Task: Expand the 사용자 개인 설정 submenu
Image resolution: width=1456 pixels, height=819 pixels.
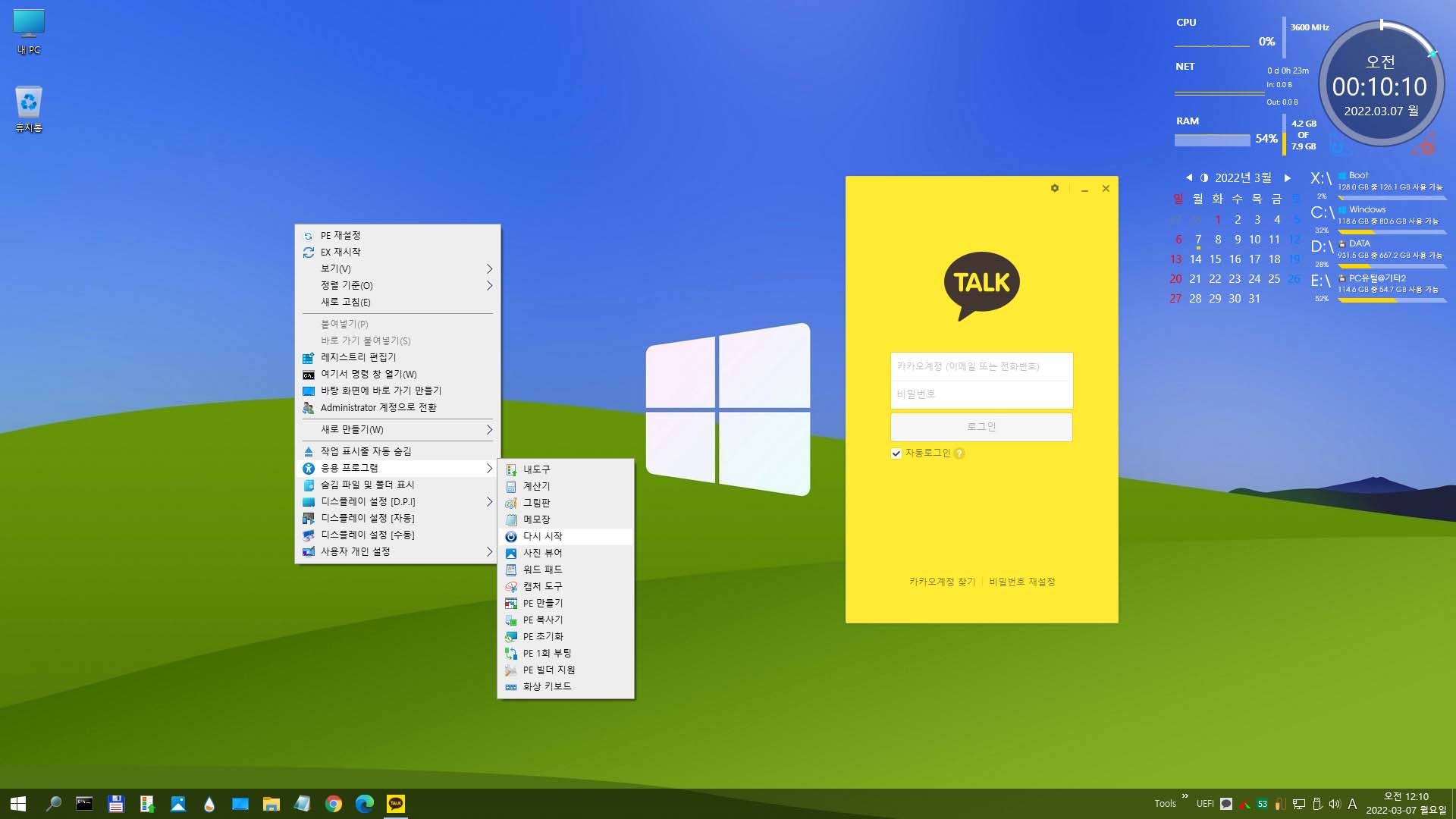Action: coord(397,551)
